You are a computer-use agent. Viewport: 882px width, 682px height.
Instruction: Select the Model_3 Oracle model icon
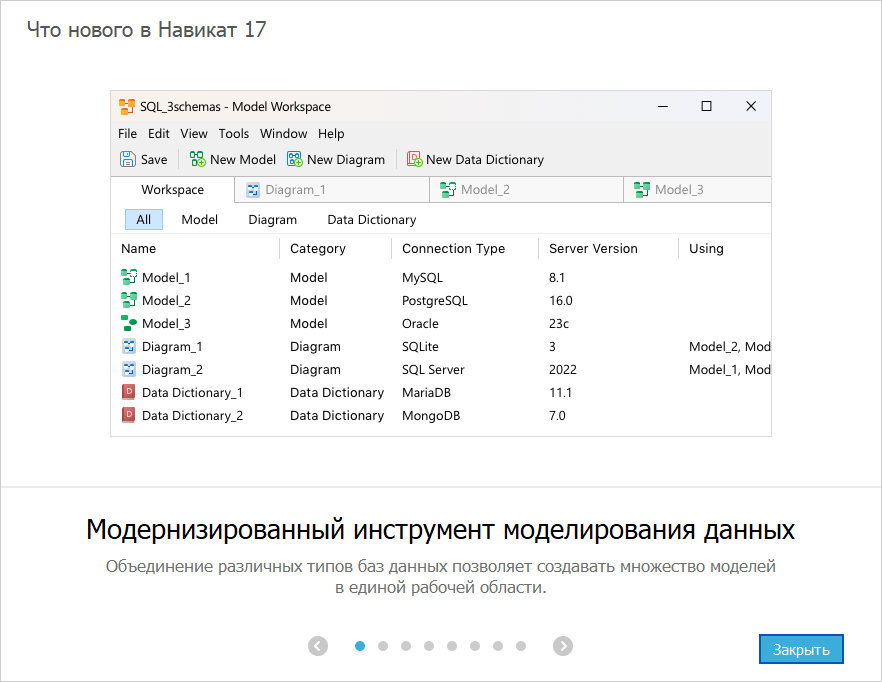tap(128, 323)
